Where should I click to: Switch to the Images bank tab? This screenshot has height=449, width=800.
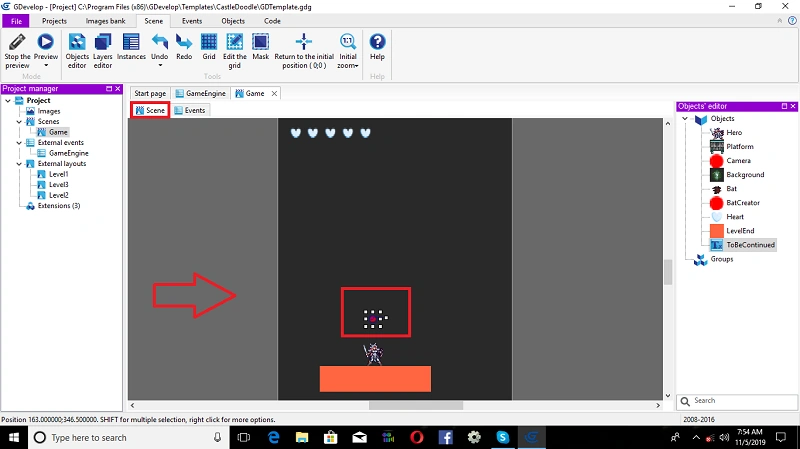[105, 21]
